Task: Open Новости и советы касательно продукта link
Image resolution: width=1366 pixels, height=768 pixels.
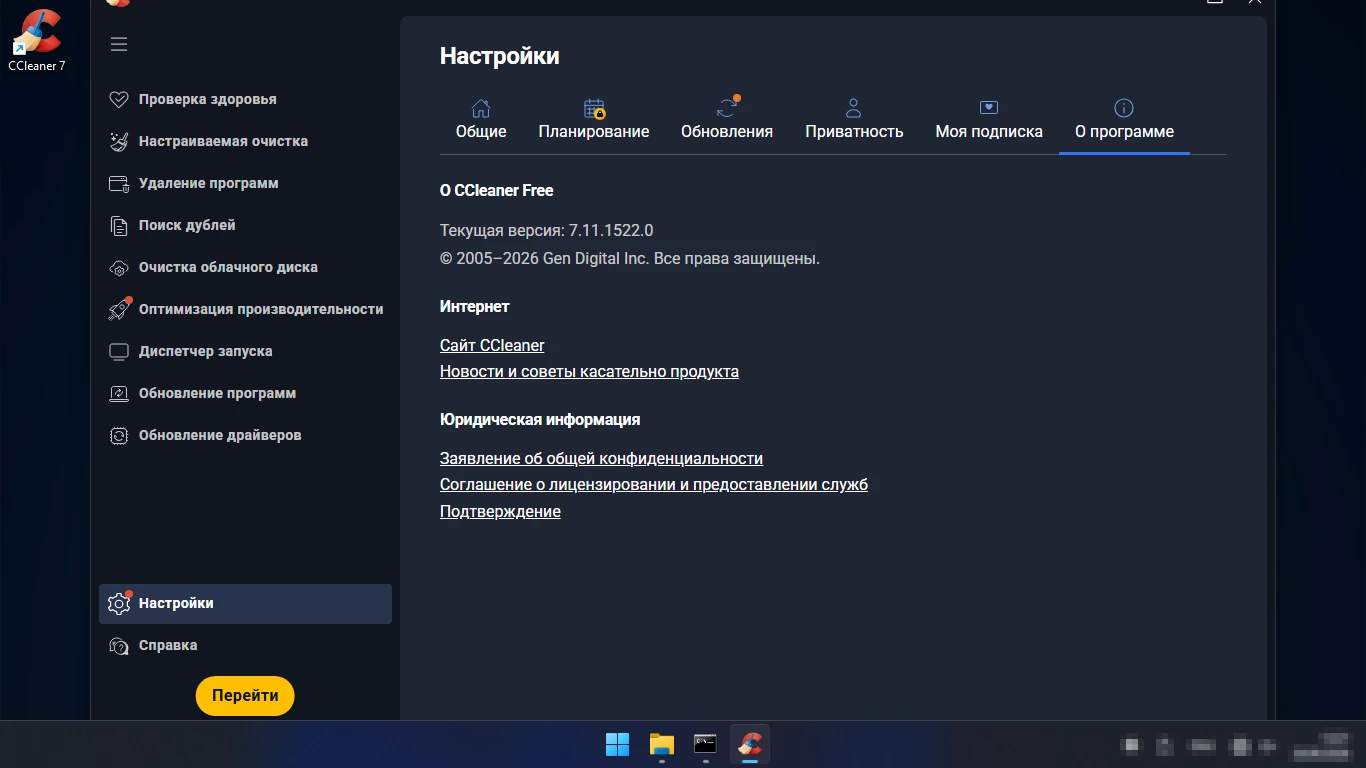Action: coord(589,371)
